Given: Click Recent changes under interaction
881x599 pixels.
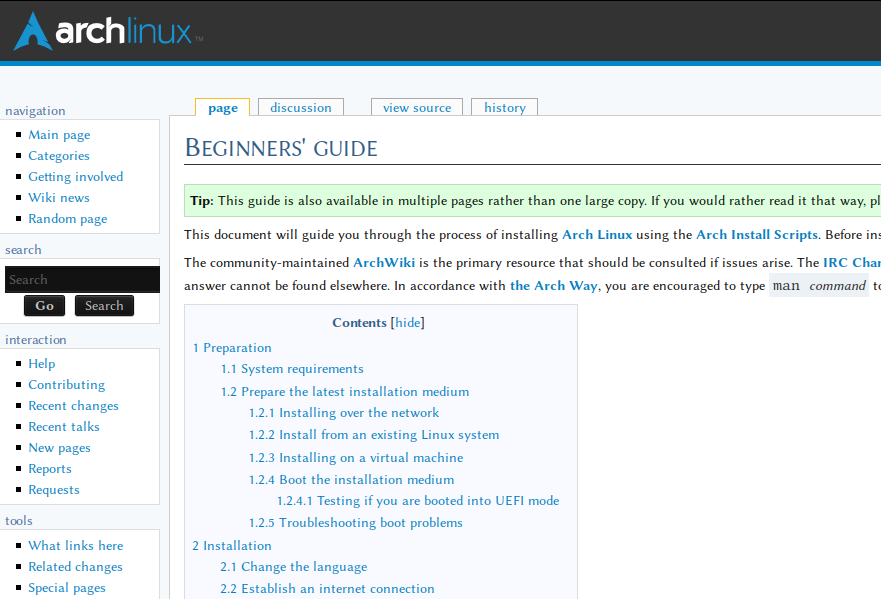Looking at the screenshot, I should [x=73, y=405].
